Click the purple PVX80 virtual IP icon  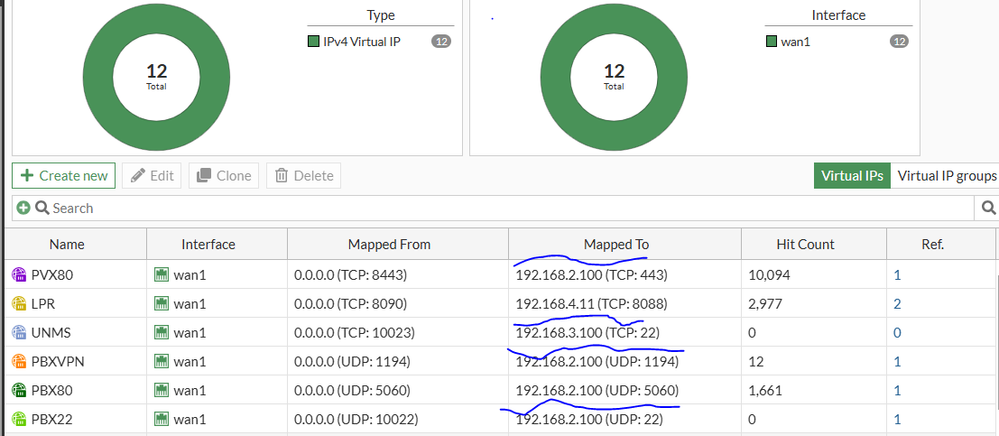[x=18, y=275]
